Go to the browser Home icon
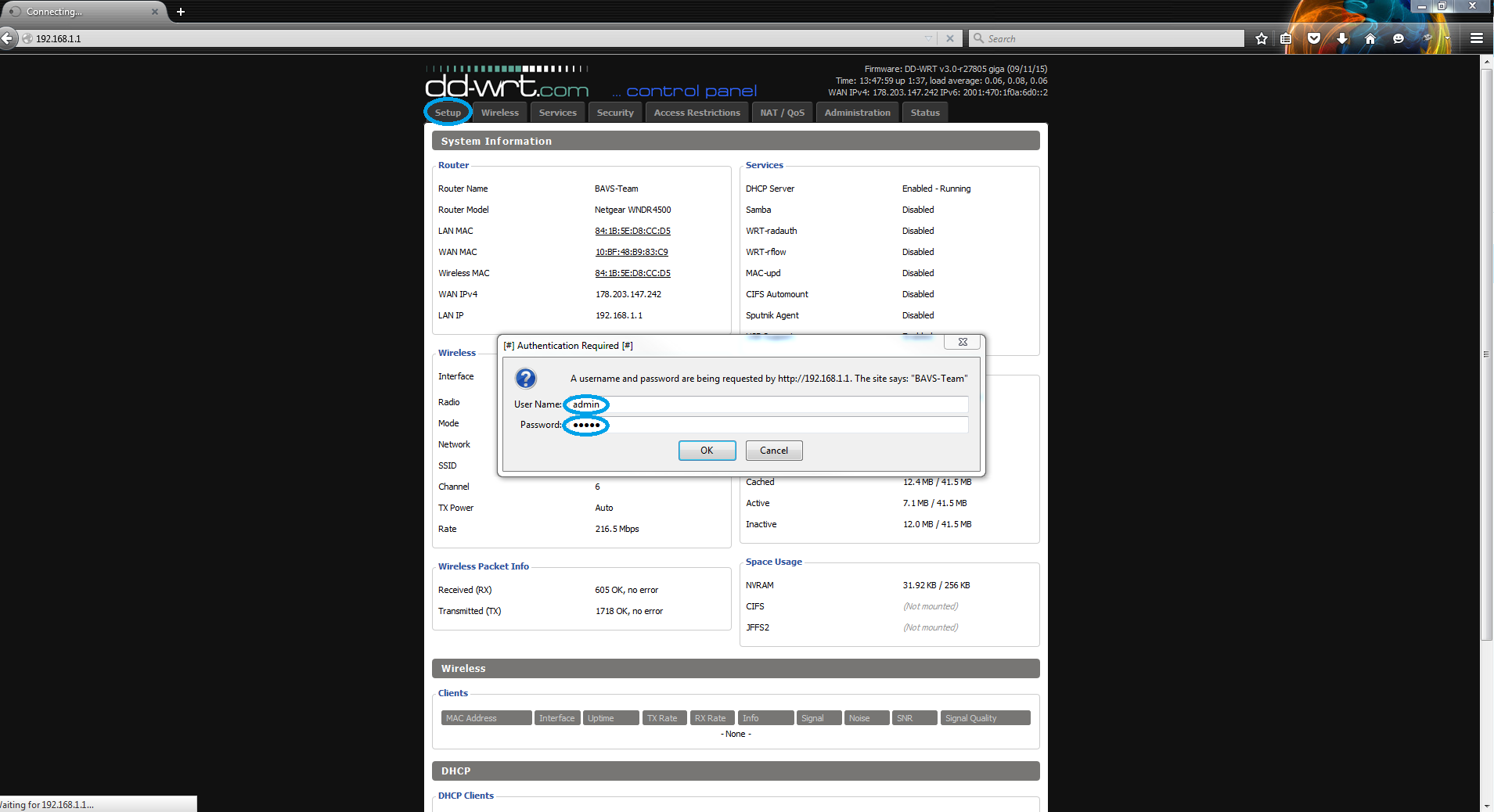 click(x=1370, y=38)
